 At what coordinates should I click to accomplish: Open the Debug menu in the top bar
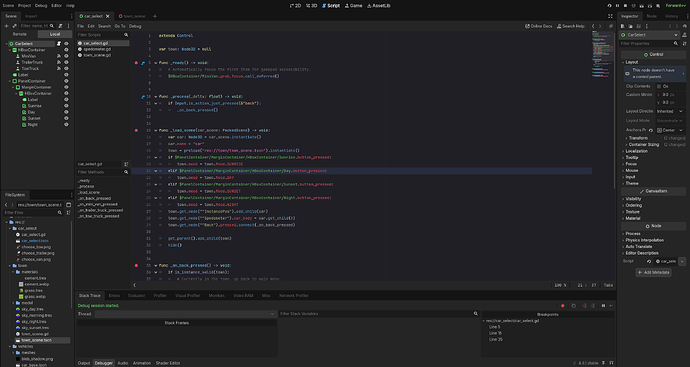click(x=41, y=6)
